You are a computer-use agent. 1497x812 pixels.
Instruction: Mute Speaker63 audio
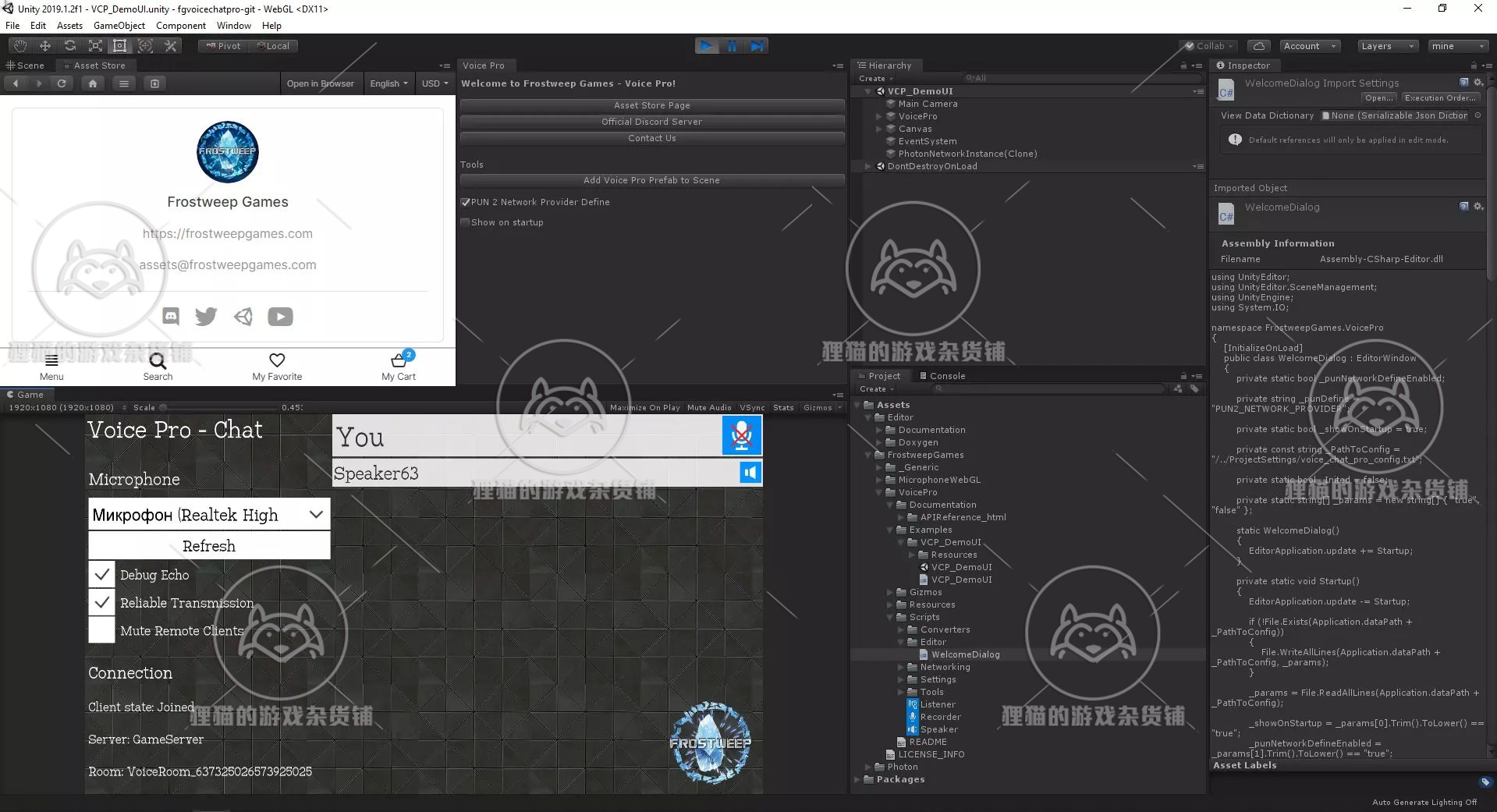pos(750,473)
